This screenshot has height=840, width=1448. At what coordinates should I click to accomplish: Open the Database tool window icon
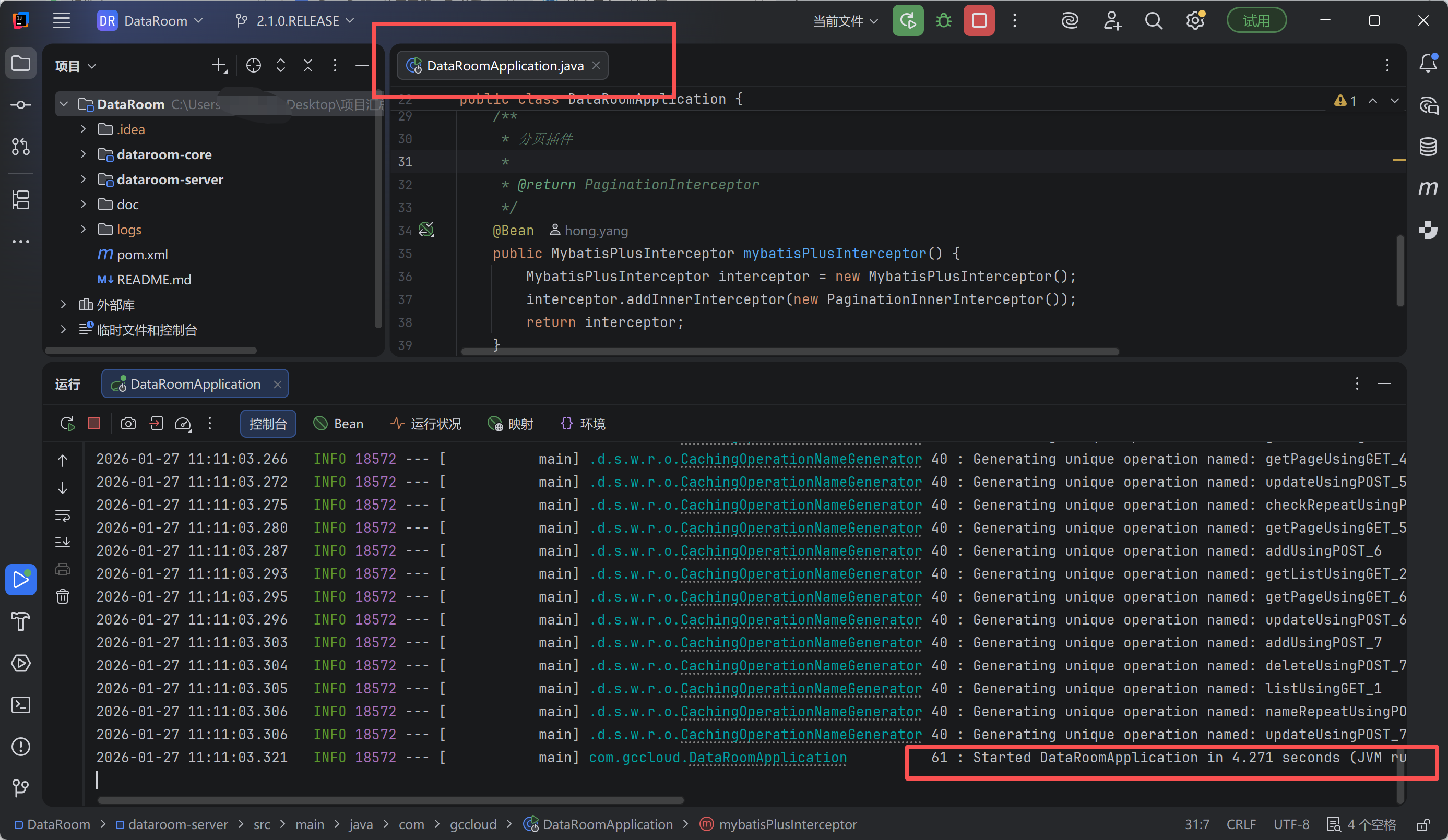[x=1428, y=147]
